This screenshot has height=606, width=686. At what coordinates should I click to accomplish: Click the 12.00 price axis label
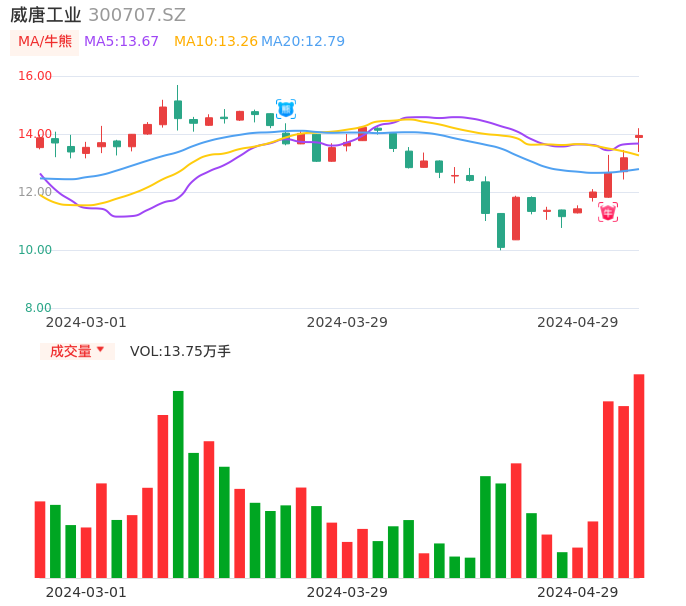pyautogui.click(x=36, y=192)
